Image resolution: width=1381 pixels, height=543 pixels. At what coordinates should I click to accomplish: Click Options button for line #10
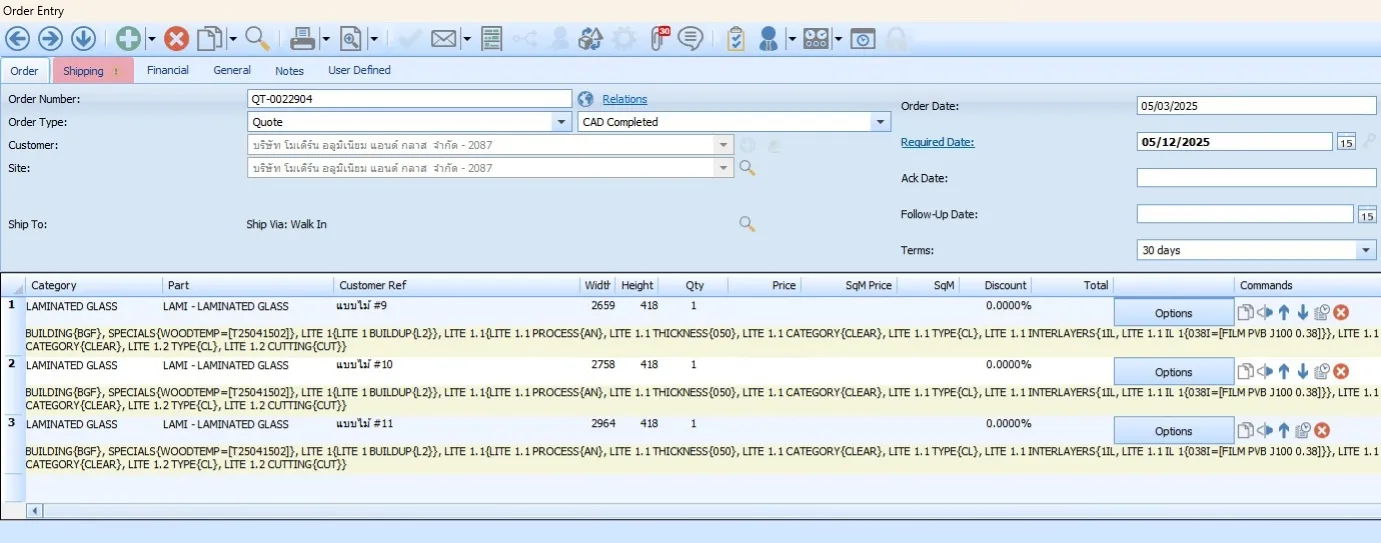click(1174, 372)
